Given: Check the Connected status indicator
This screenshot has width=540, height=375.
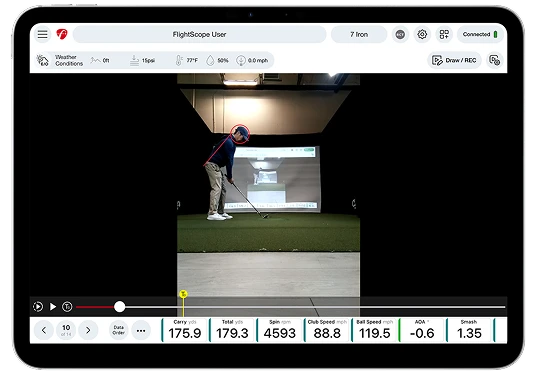Looking at the screenshot, I should (480, 34).
